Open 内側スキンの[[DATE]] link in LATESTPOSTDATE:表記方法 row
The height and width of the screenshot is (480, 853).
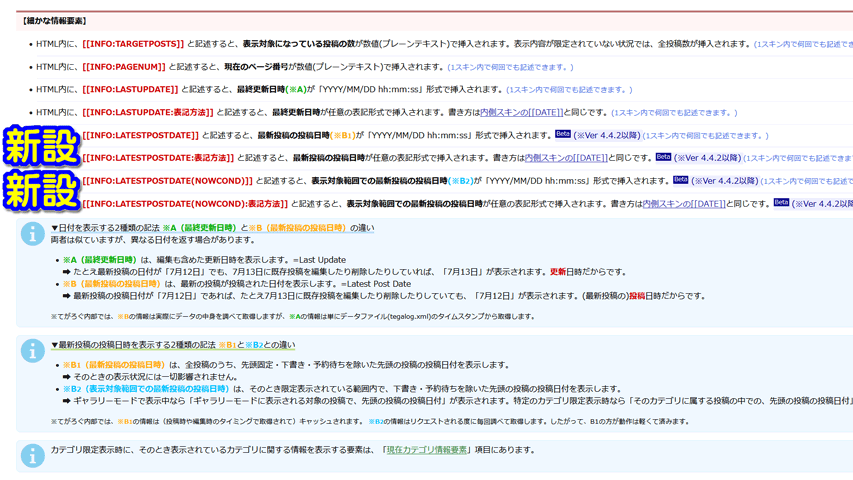click(566, 158)
